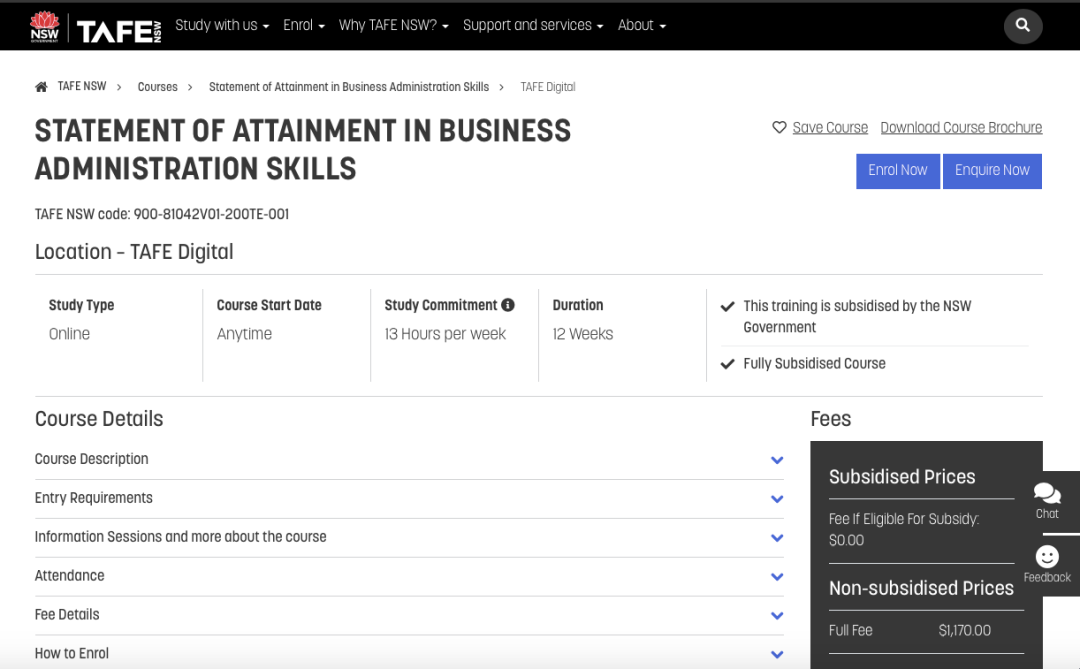Image resolution: width=1080 pixels, height=669 pixels.
Task: Open the Chat speech bubble widget
Action: point(1047,501)
